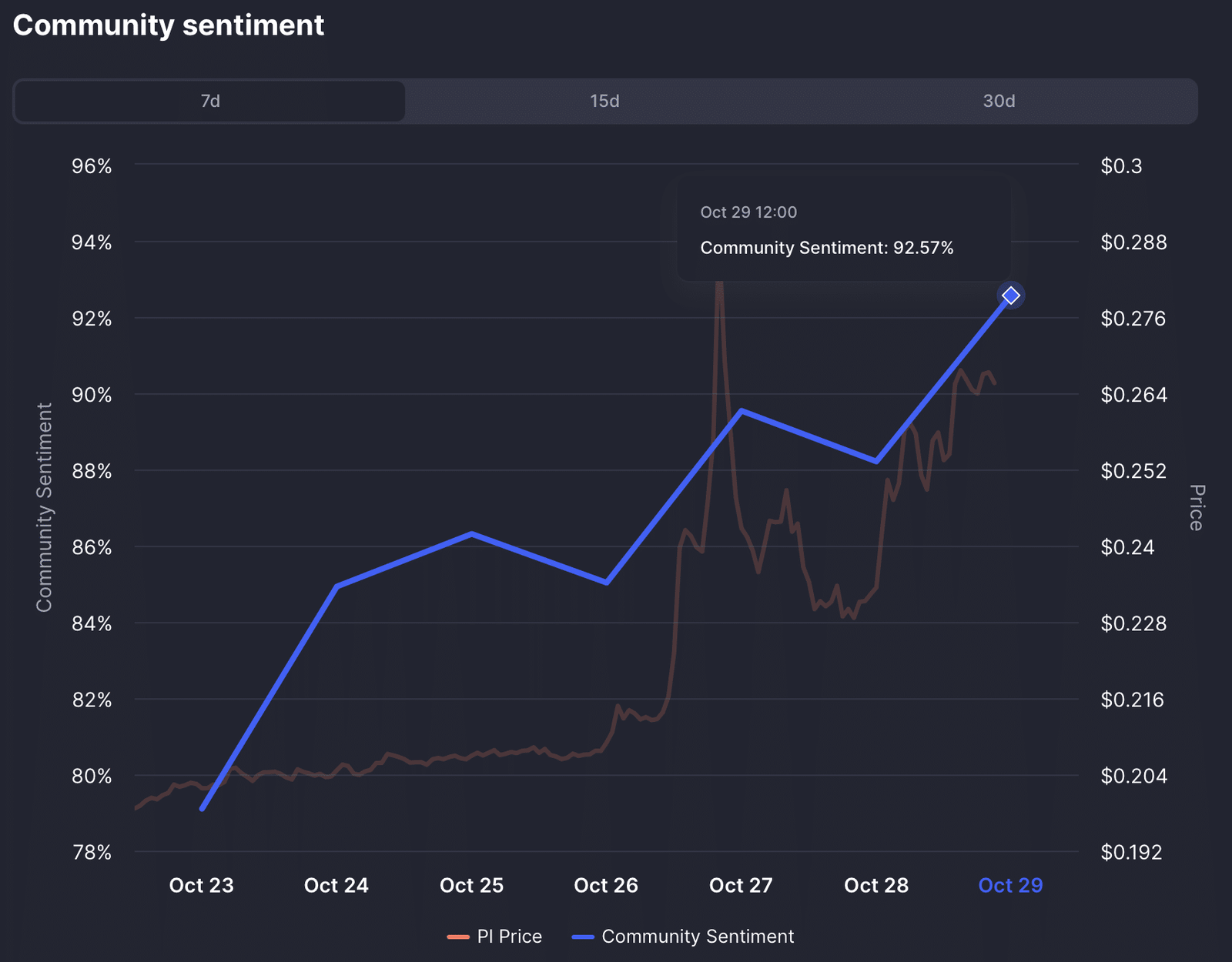Toggle the PI Price legend series
This screenshot has height=962, width=1232.
494,937
